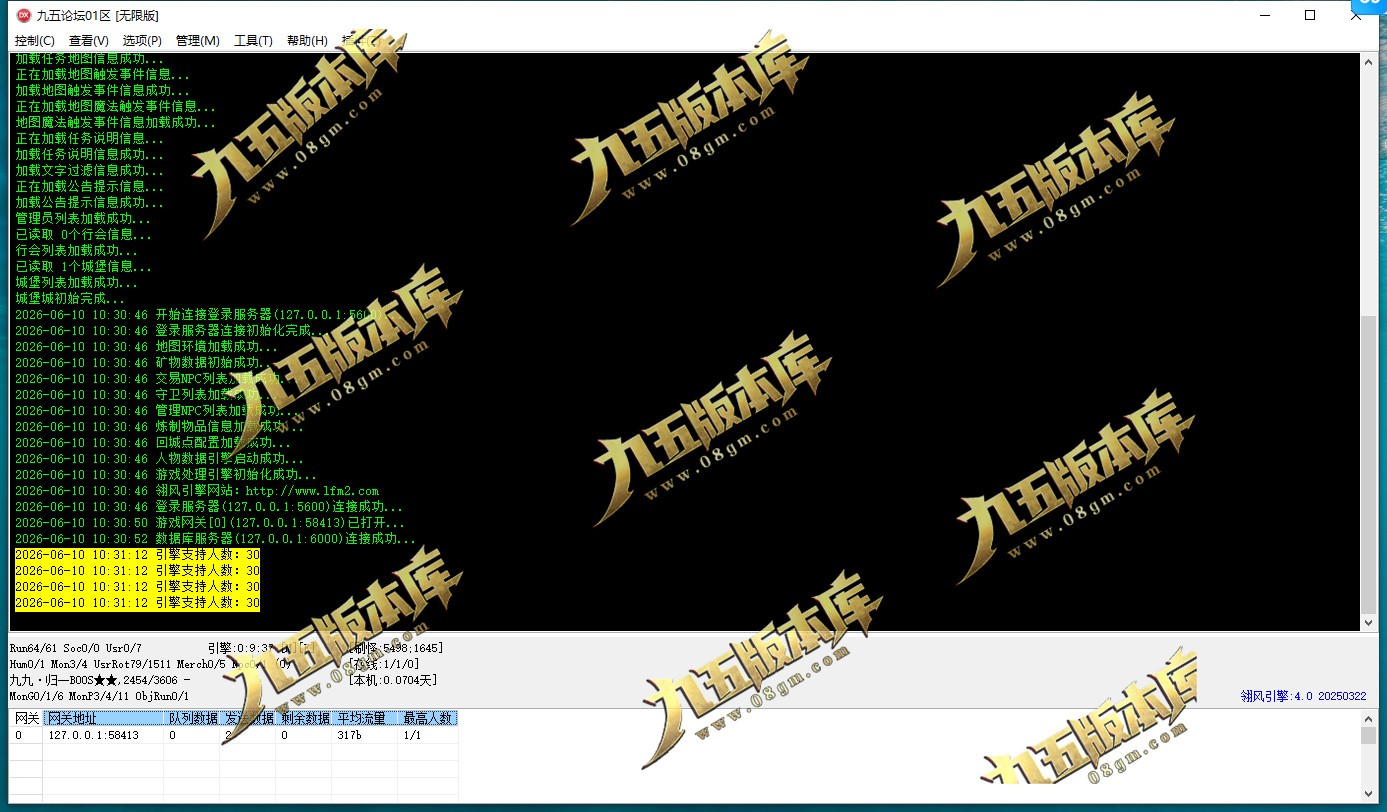1387x812 pixels.
Task: Click the log line 管理员列表加载成功...
Action: [83, 218]
